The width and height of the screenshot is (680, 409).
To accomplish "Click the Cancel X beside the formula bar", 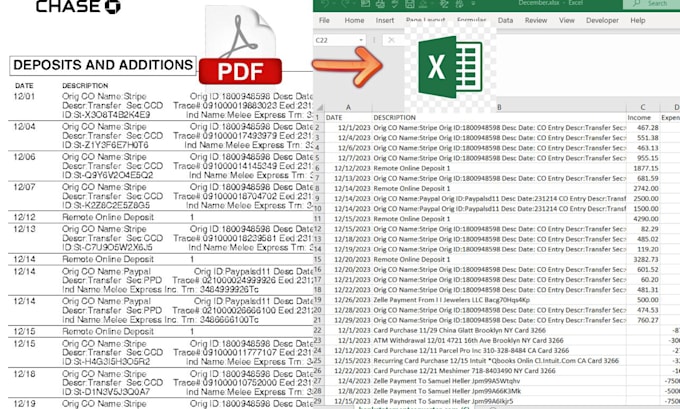I will click(x=391, y=40).
